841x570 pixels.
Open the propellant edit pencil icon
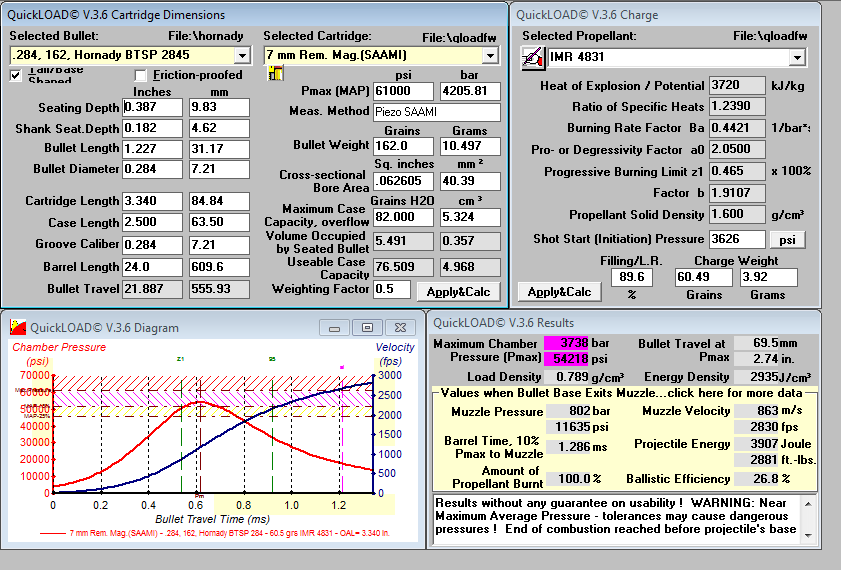click(x=533, y=58)
